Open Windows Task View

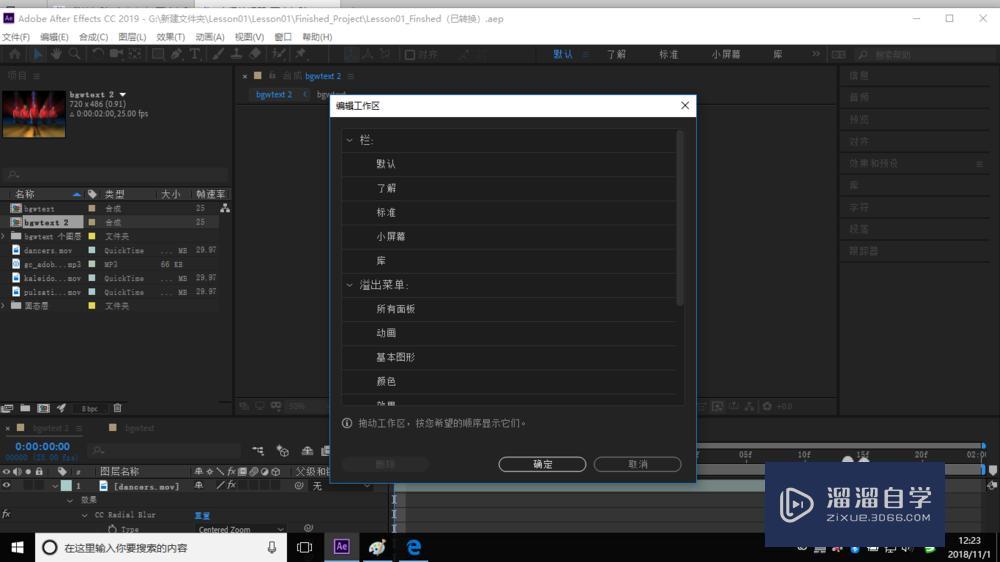point(305,547)
